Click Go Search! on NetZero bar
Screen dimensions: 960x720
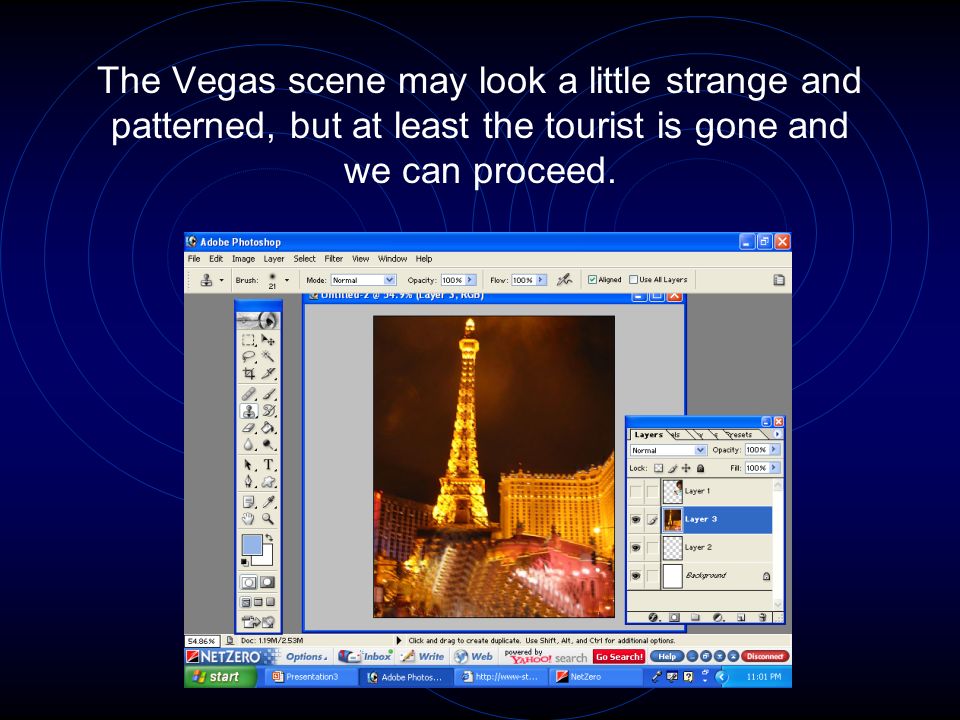(619, 657)
